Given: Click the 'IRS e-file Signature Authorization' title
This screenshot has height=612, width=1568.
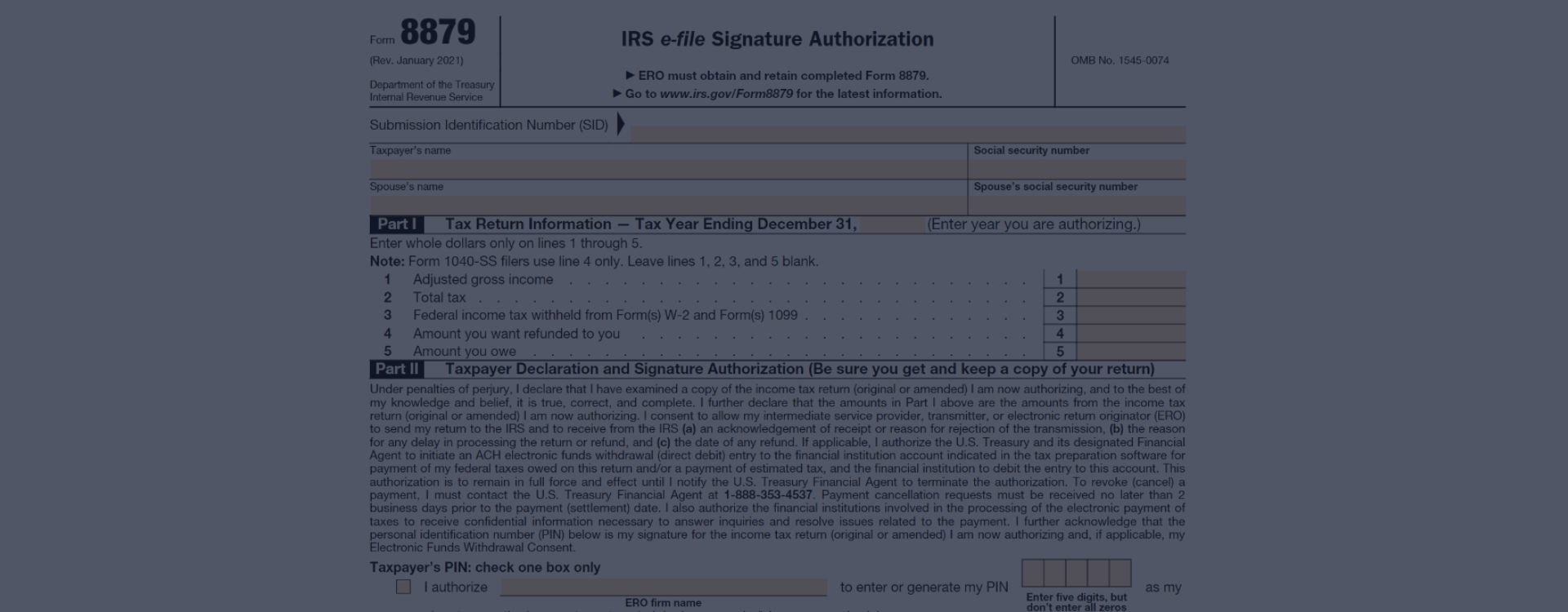Looking at the screenshot, I should pyautogui.click(x=777, y=39).
